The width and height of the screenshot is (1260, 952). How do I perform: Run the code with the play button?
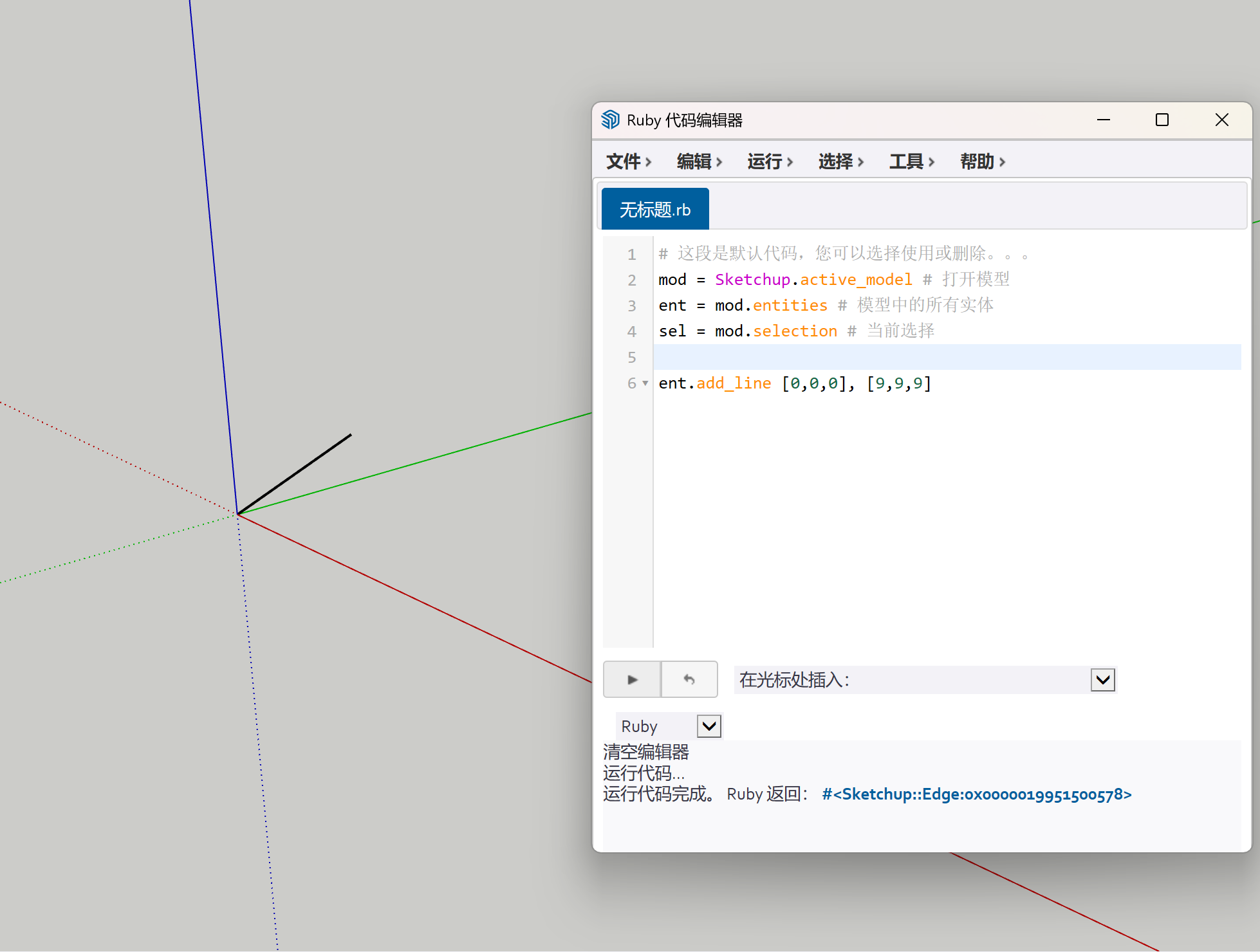pyautogui.click(x=632, y=679)
